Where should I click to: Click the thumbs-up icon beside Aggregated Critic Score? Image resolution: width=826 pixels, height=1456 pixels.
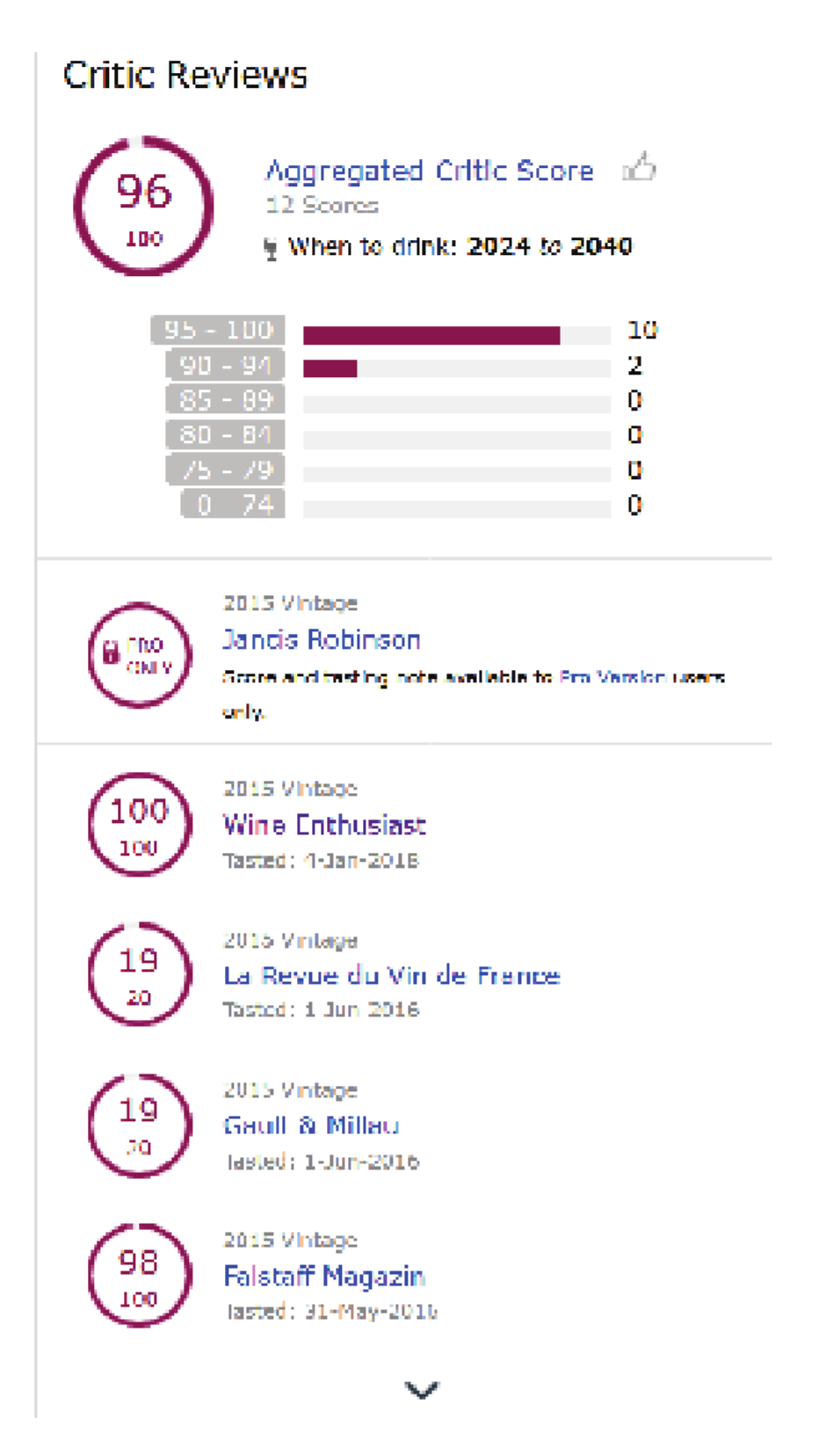click(640, 167)
